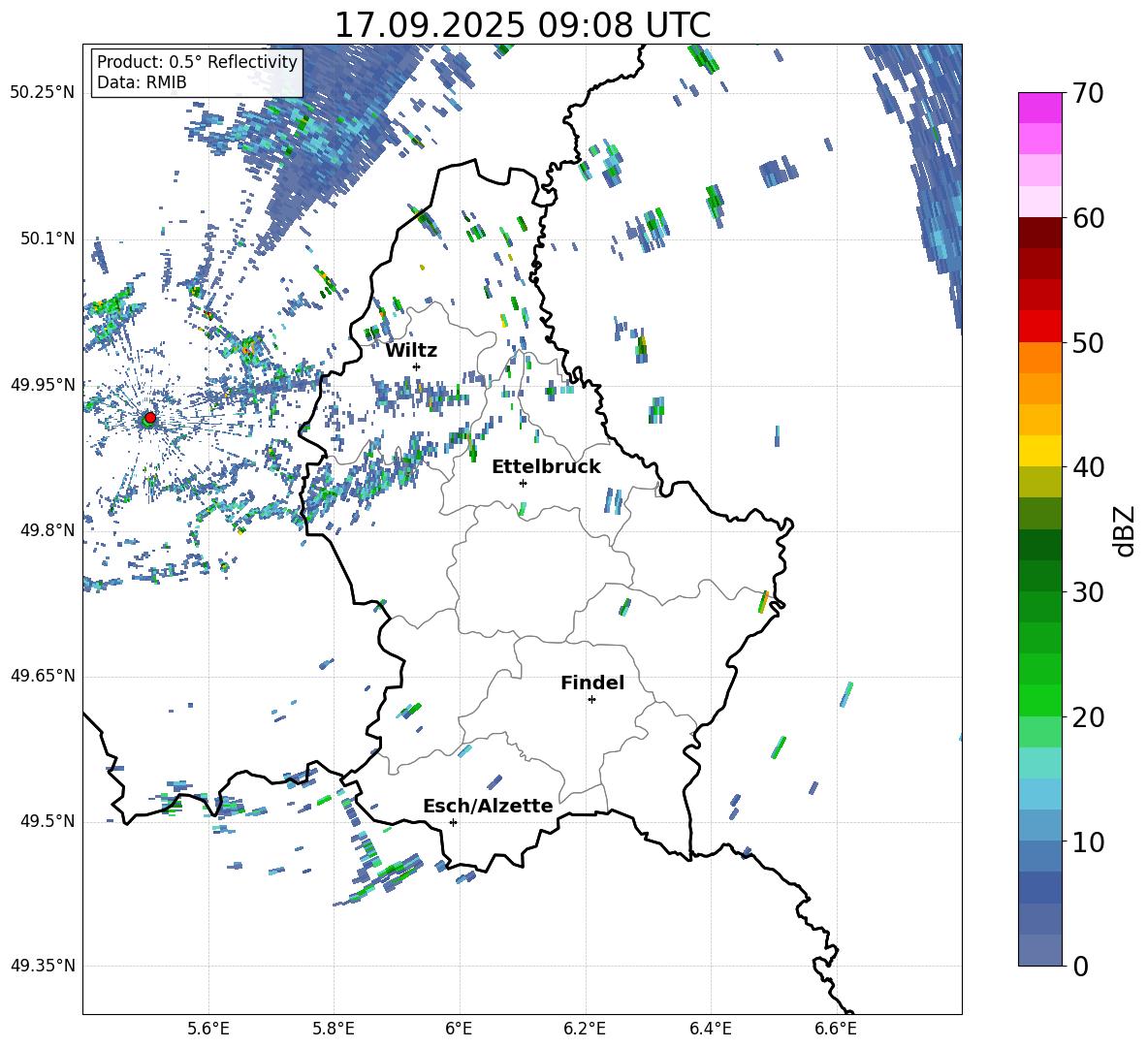The width and height of the screenshot is (1148, 1048).
Task: Click the plot title 17.09.2025 09:08 UTC
Action: pos(523,25)
